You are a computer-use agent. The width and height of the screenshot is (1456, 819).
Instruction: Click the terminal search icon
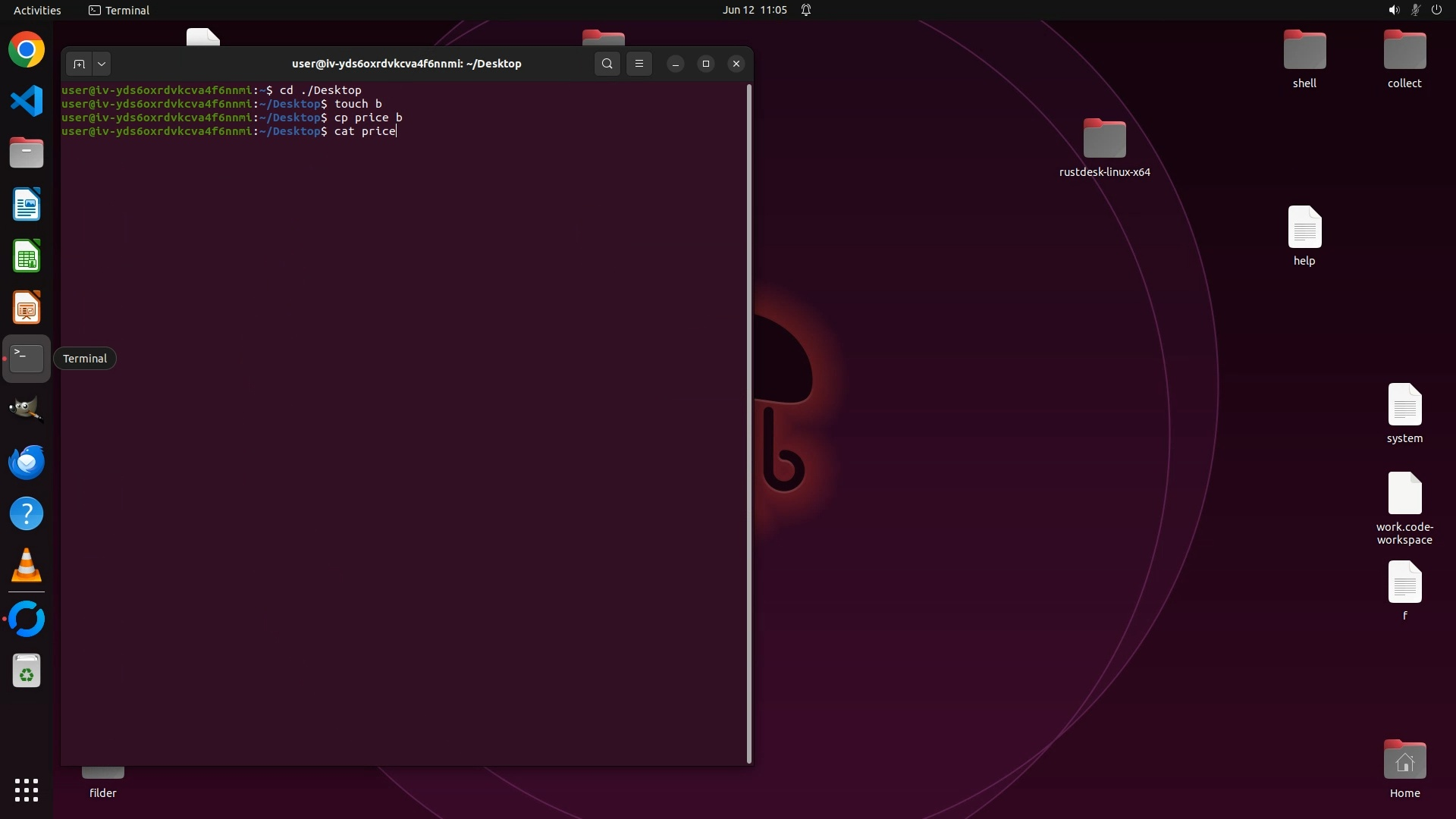pyautogui.click(x=607, y=64)
